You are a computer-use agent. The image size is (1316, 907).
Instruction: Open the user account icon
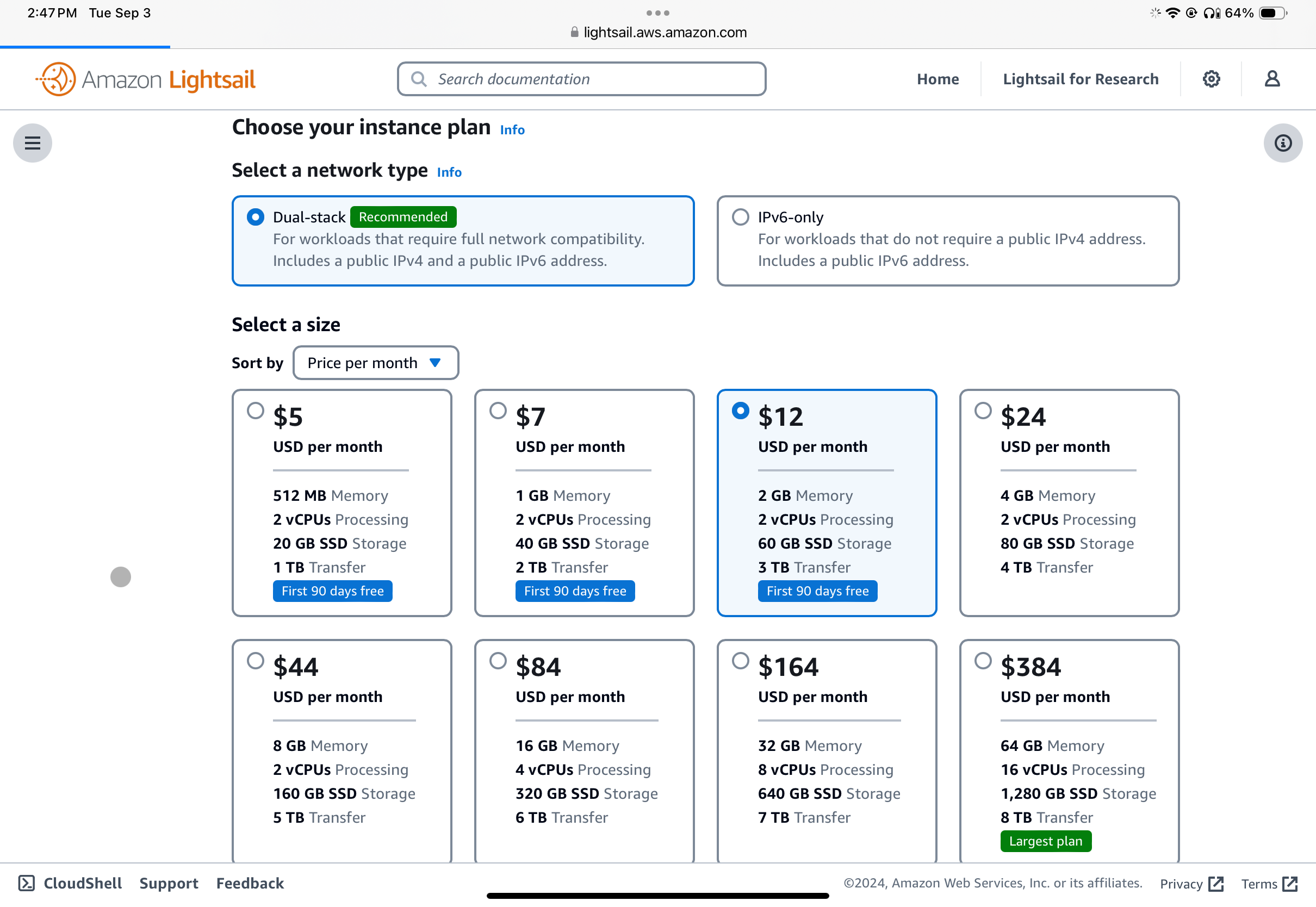point(1271,79)
